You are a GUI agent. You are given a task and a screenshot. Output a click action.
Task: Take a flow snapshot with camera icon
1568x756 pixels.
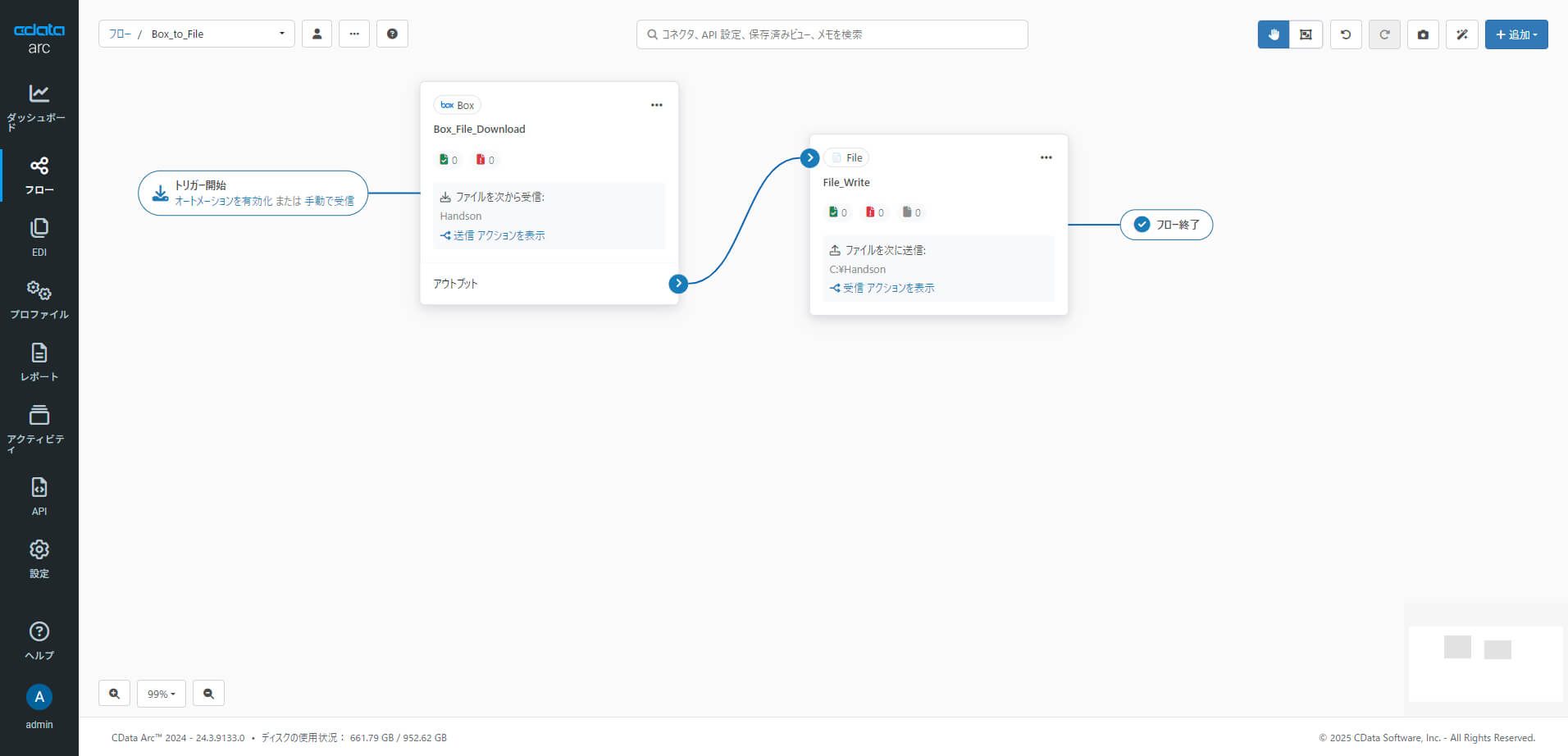point(1423,34)
